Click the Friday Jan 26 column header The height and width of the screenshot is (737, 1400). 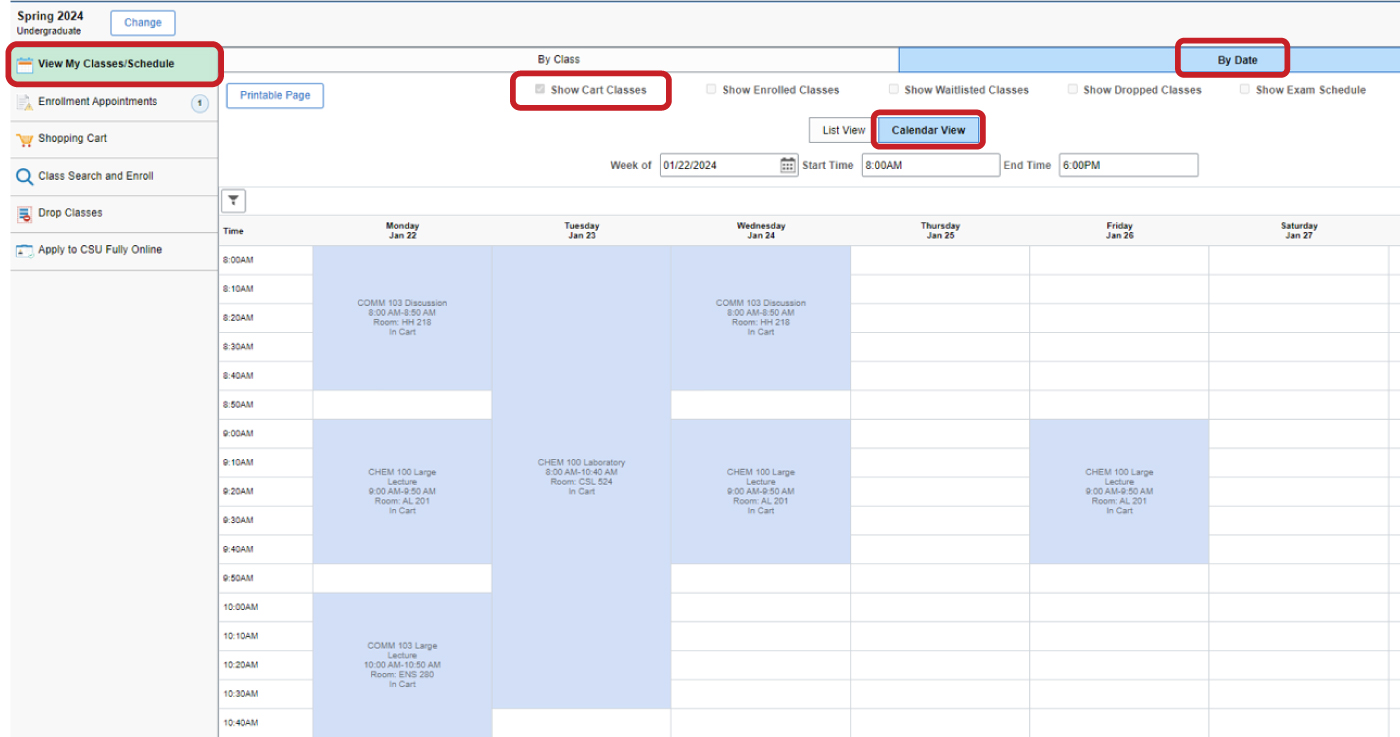tap(1119, 231)
